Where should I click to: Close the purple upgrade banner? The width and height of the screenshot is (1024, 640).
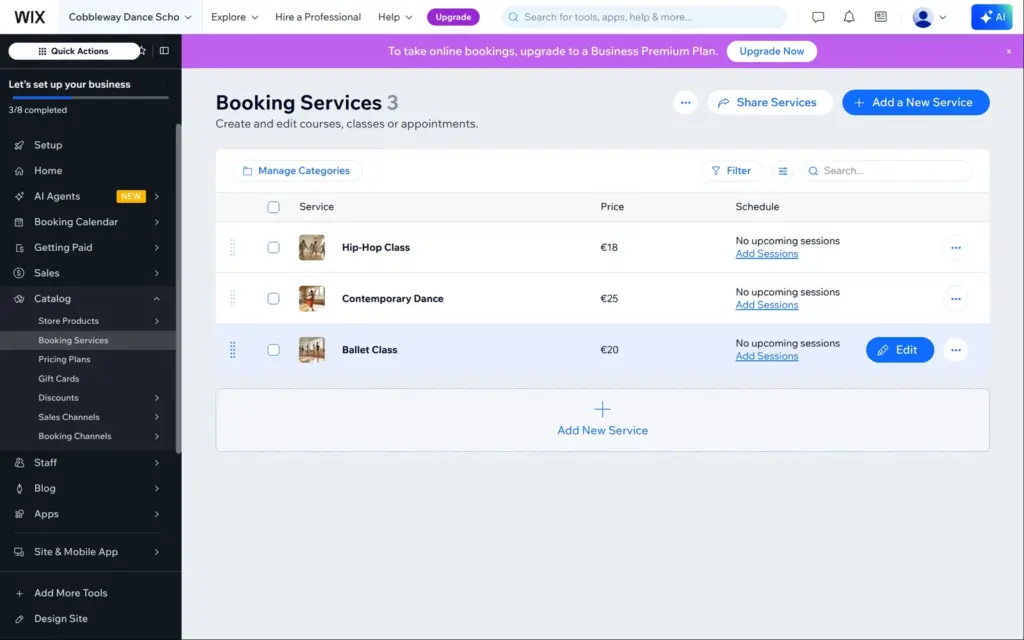(1008, 51)
